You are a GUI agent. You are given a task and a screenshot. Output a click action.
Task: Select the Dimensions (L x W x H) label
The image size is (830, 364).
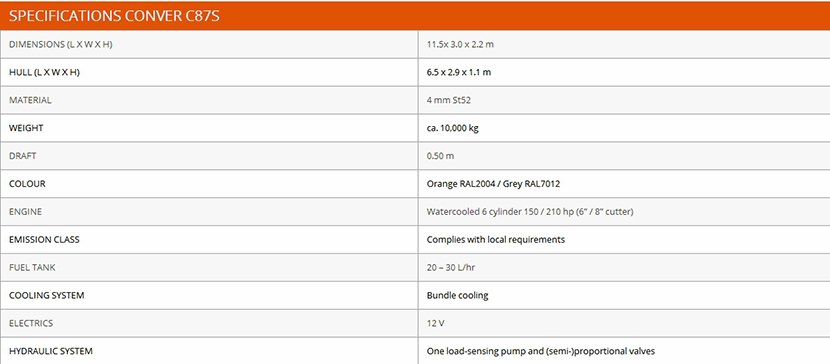[x=61, y=44]
